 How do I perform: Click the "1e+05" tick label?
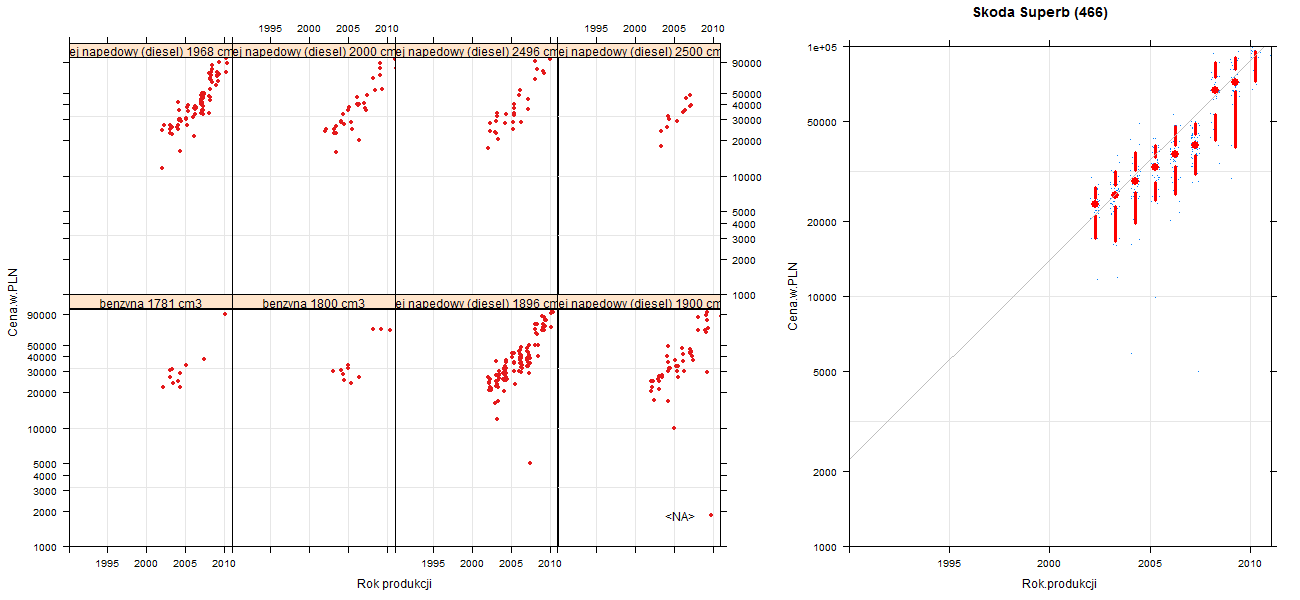coord(822,47)
